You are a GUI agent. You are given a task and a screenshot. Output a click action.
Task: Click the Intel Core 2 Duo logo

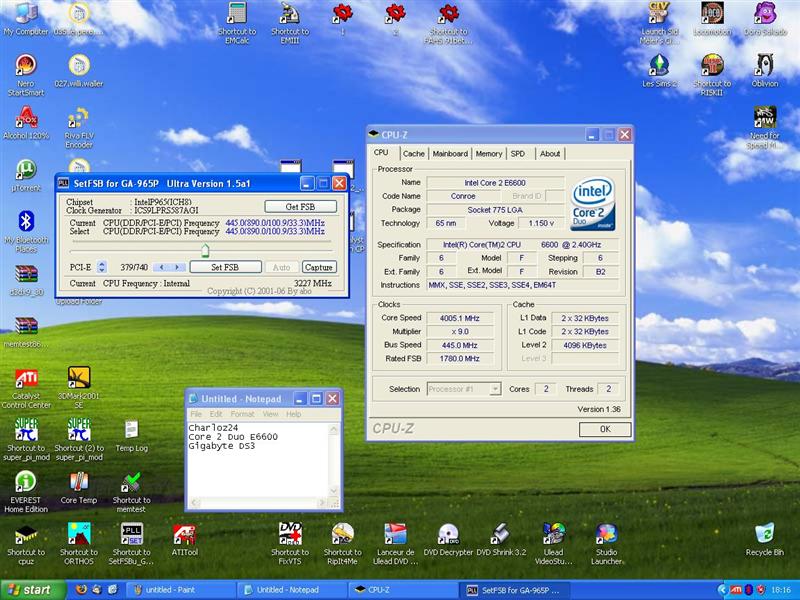pyautogui.click(x=592, y=204)
